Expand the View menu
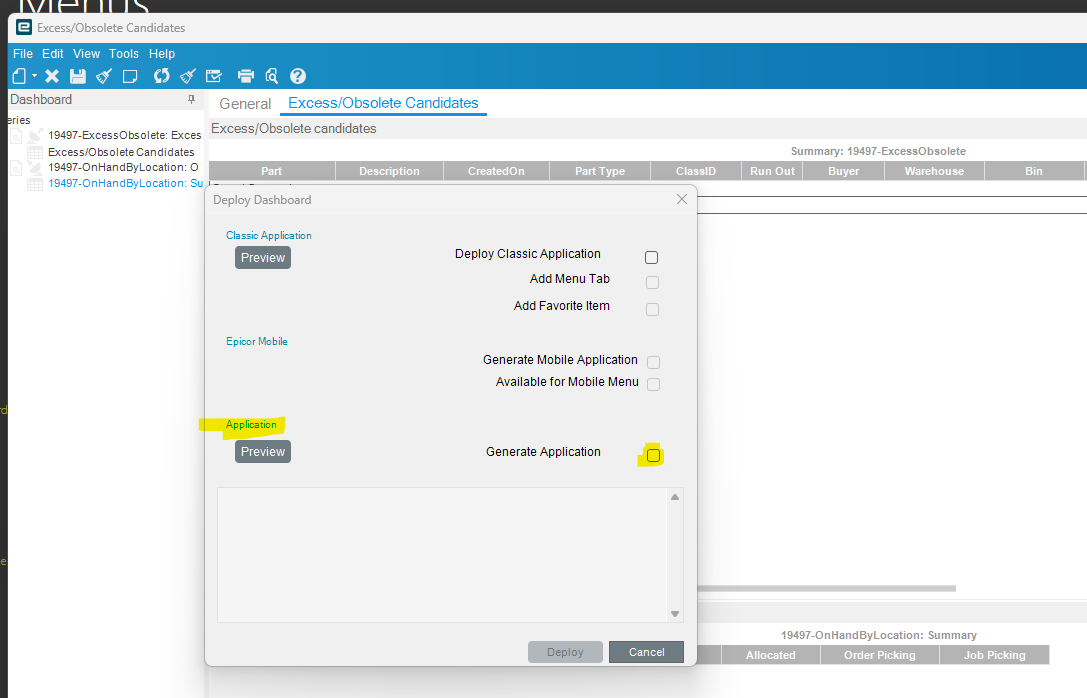This screenshot has height=698, width=1087. 88,53
